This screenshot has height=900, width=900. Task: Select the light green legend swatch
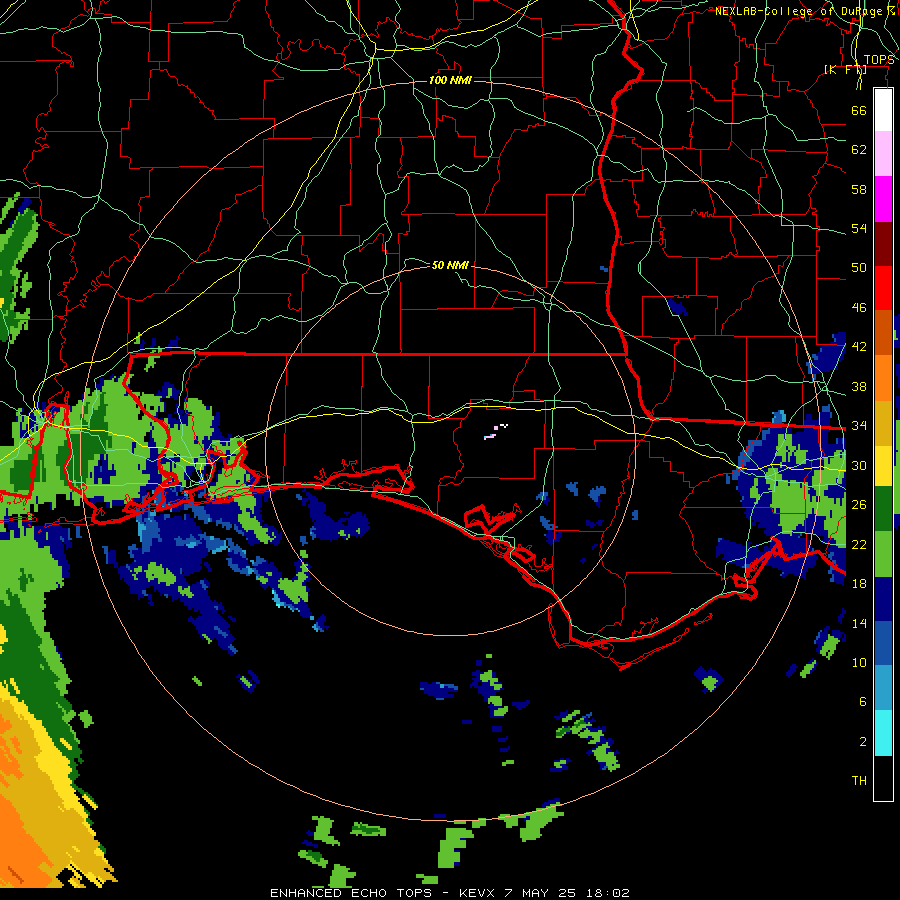883,554
